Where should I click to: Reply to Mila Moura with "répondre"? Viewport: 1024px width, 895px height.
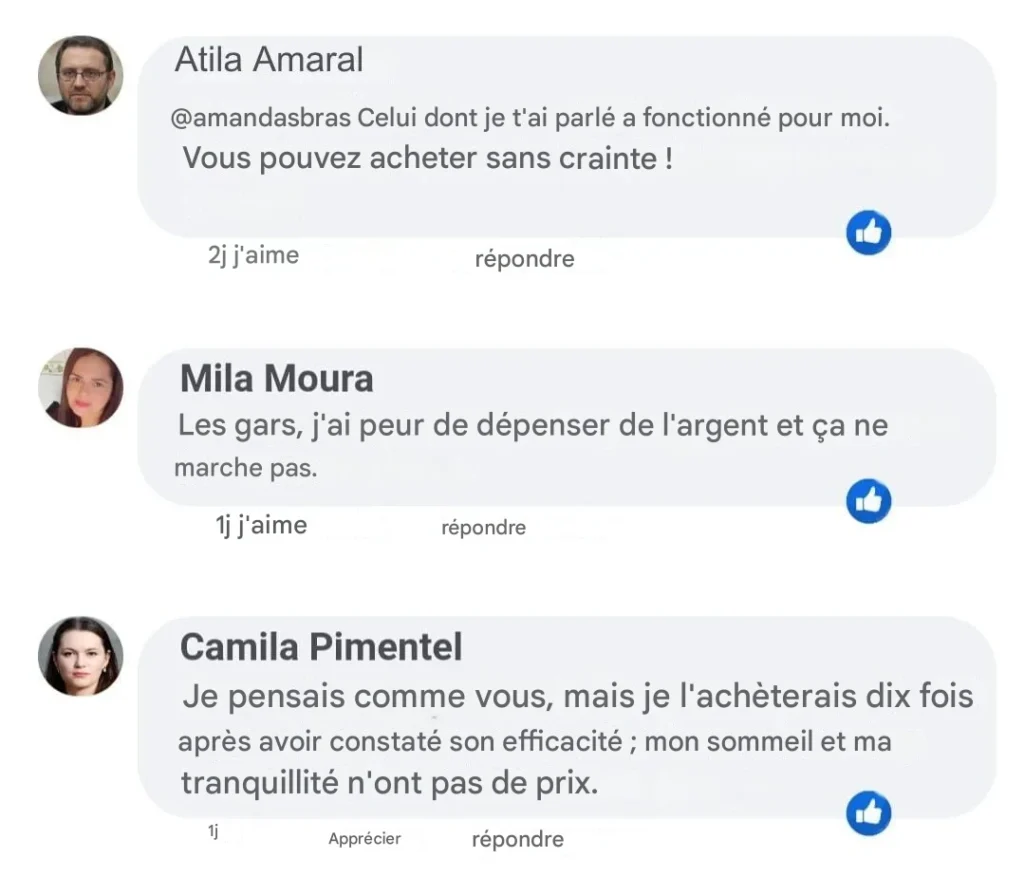(483, 527)
